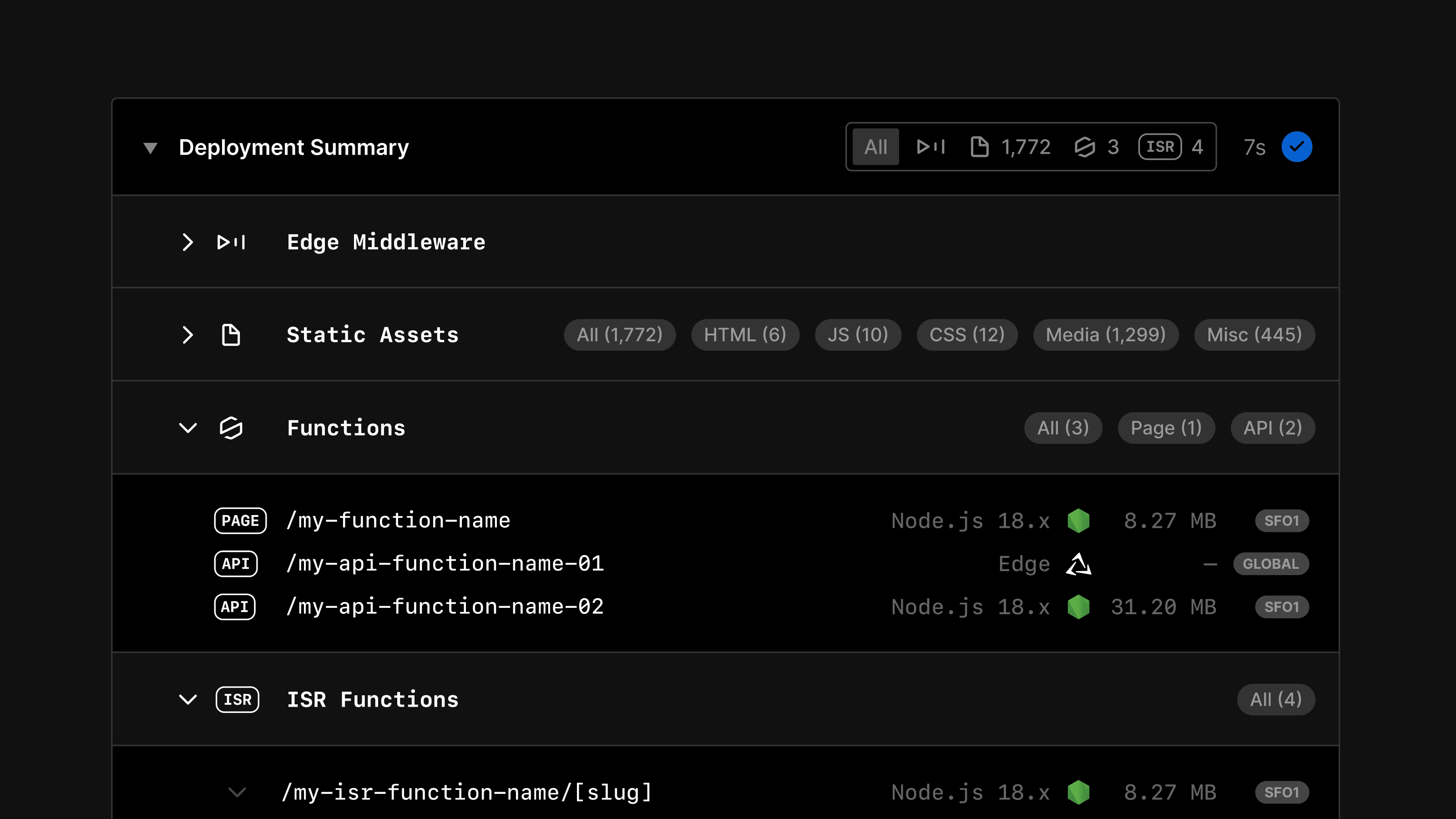Click the blue checkmark status indicator
Image resolution: width=1456 pixels, height=819 pixels.
click(x=1297, y=147)
